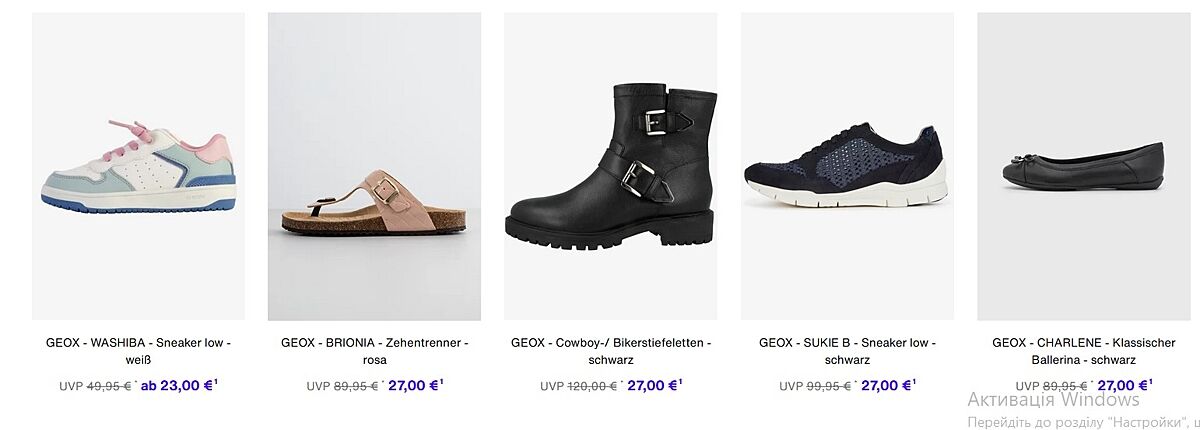Open the SUKIE B sneaker image
The image size is (1200, 430).
pos(847,166)
